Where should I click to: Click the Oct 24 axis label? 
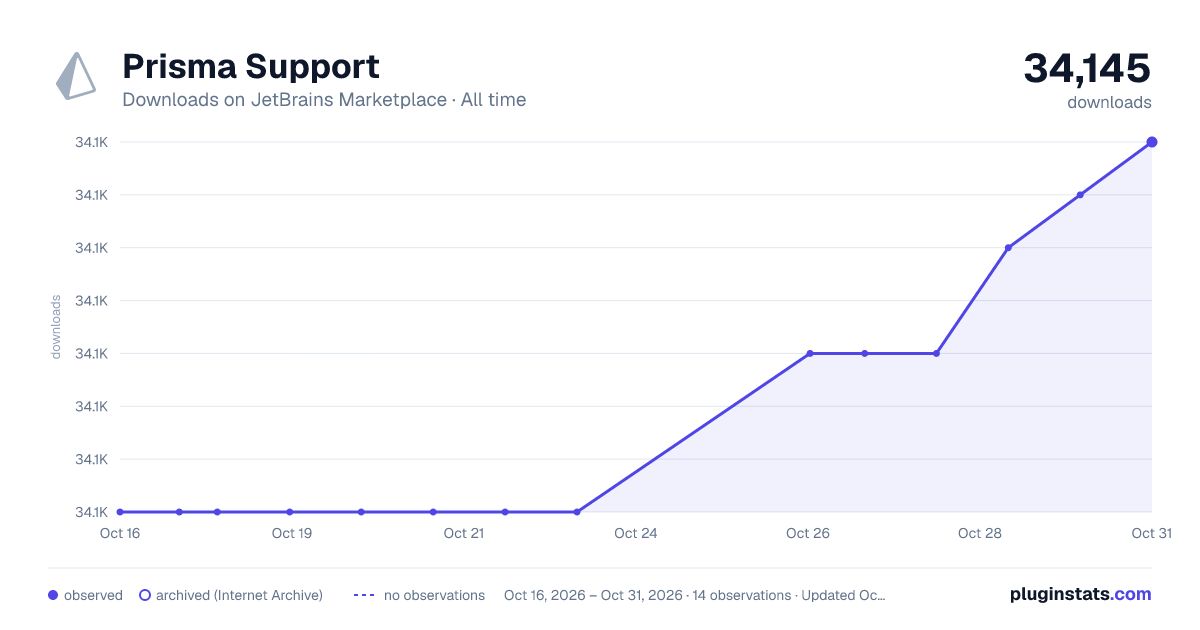click(636, 533)
